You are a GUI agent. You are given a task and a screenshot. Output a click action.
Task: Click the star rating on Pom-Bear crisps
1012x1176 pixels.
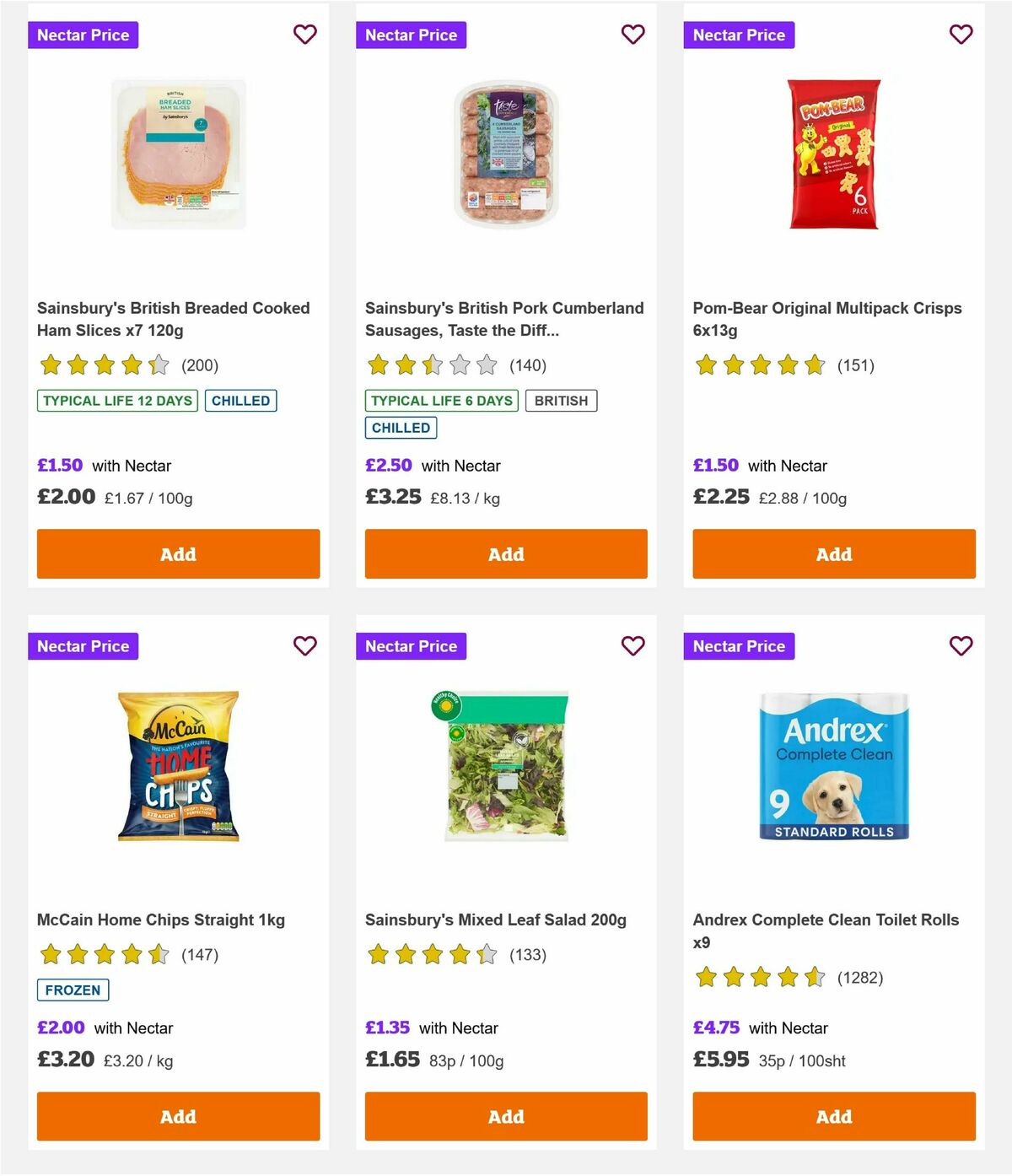(x=758, y=366)
